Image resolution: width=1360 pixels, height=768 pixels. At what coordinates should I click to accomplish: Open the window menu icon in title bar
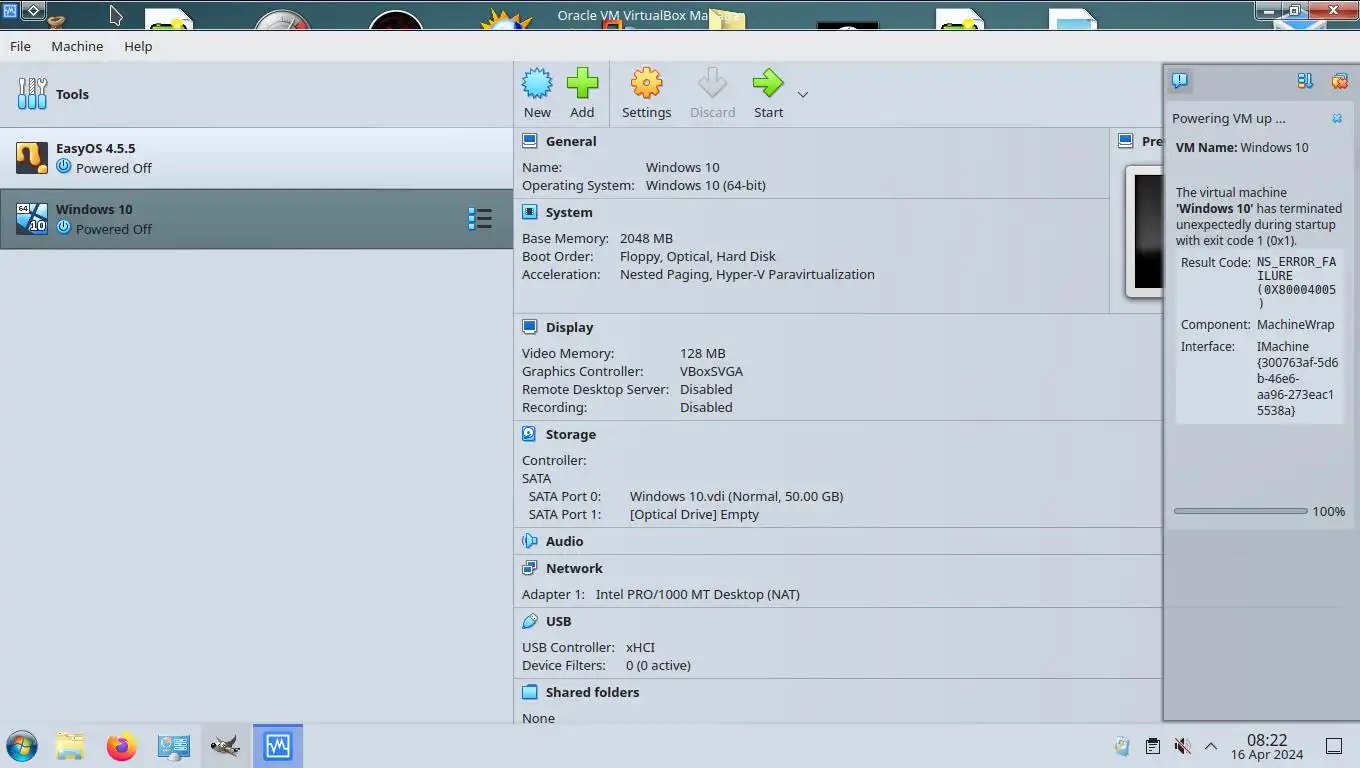33,12
